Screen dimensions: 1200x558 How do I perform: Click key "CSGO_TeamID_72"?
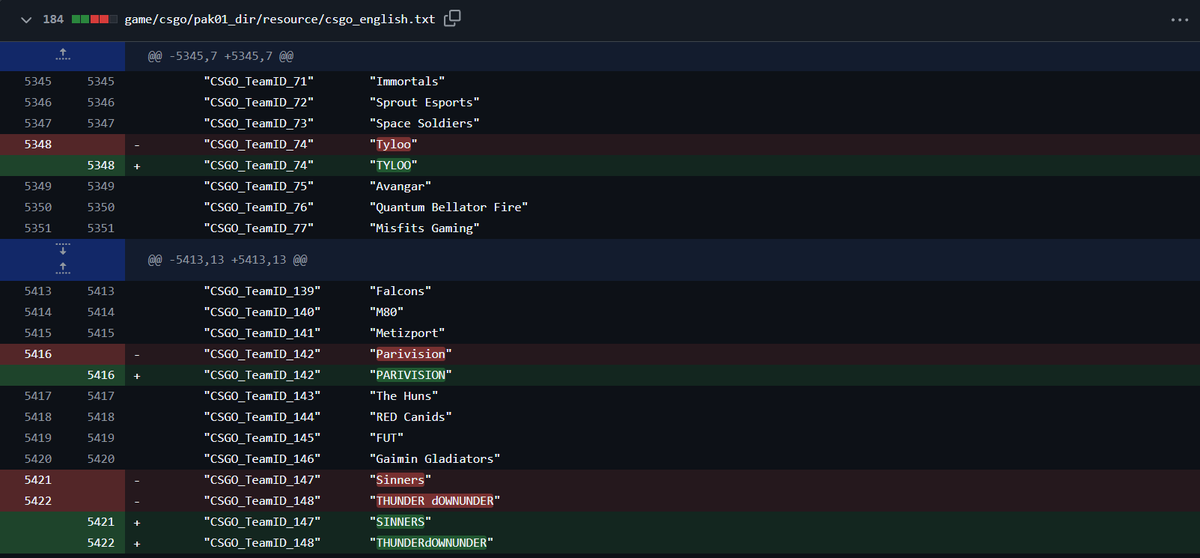point(259,102)
